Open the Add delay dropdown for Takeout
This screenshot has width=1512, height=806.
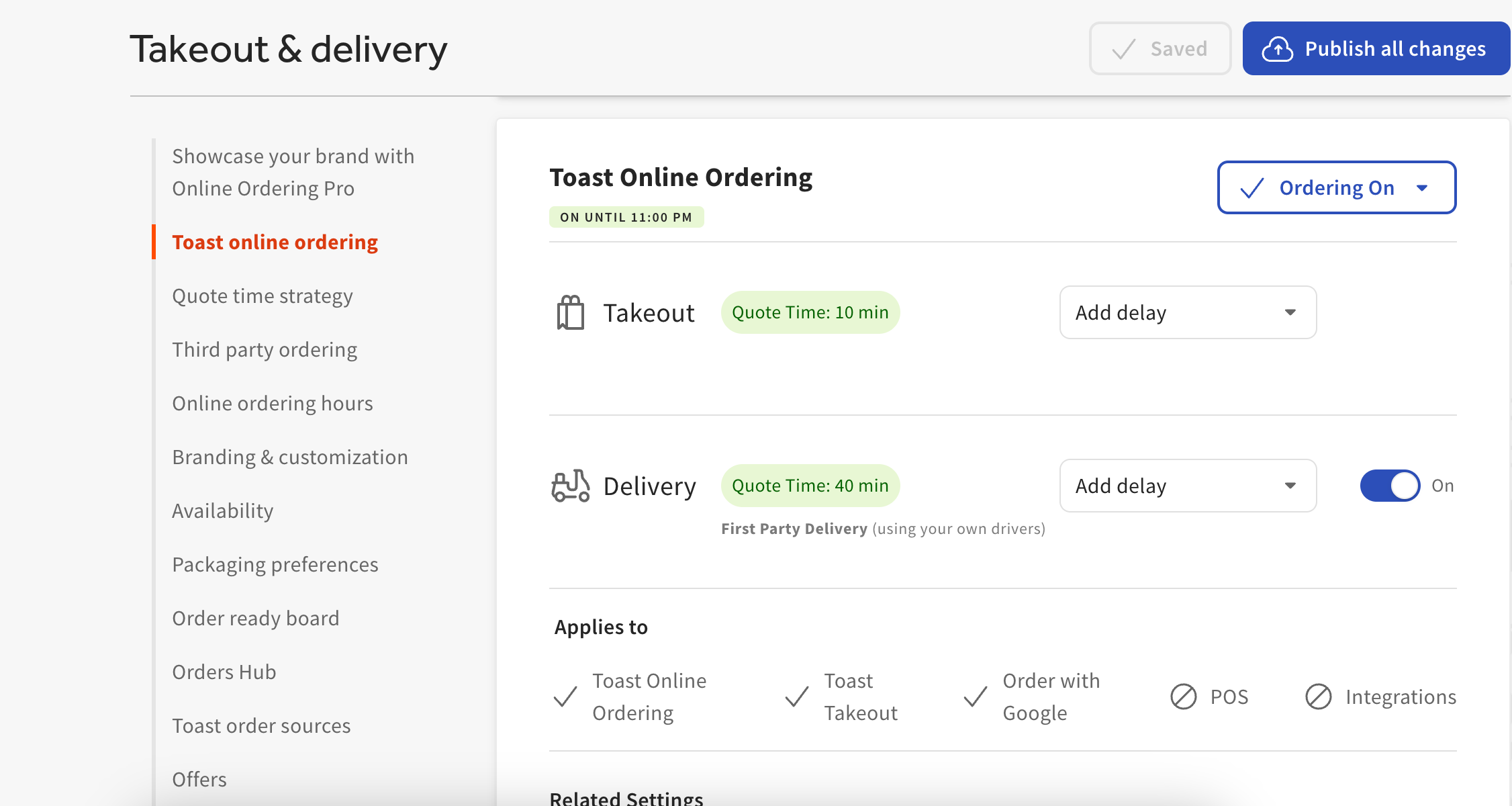pyautogui.click(x=1187, y=312)
